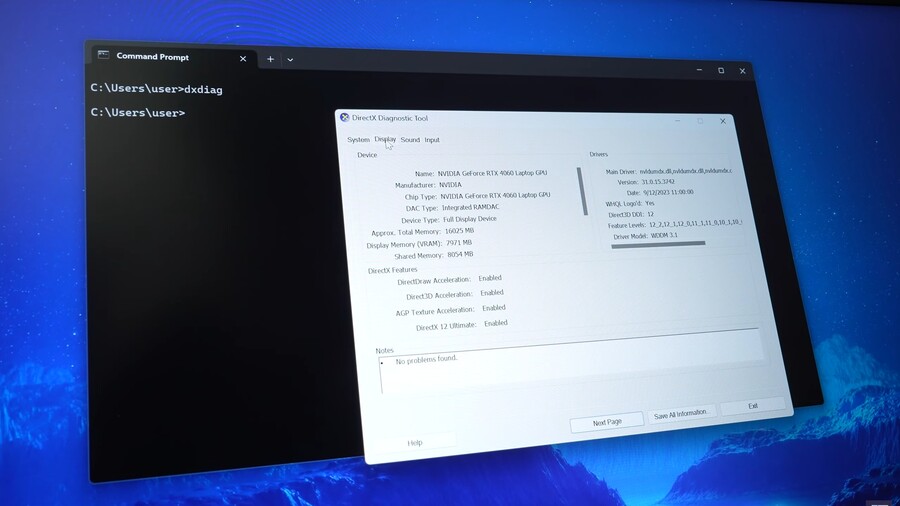Switch to the Sound tab
900x506 pixels.
(410, 139)
